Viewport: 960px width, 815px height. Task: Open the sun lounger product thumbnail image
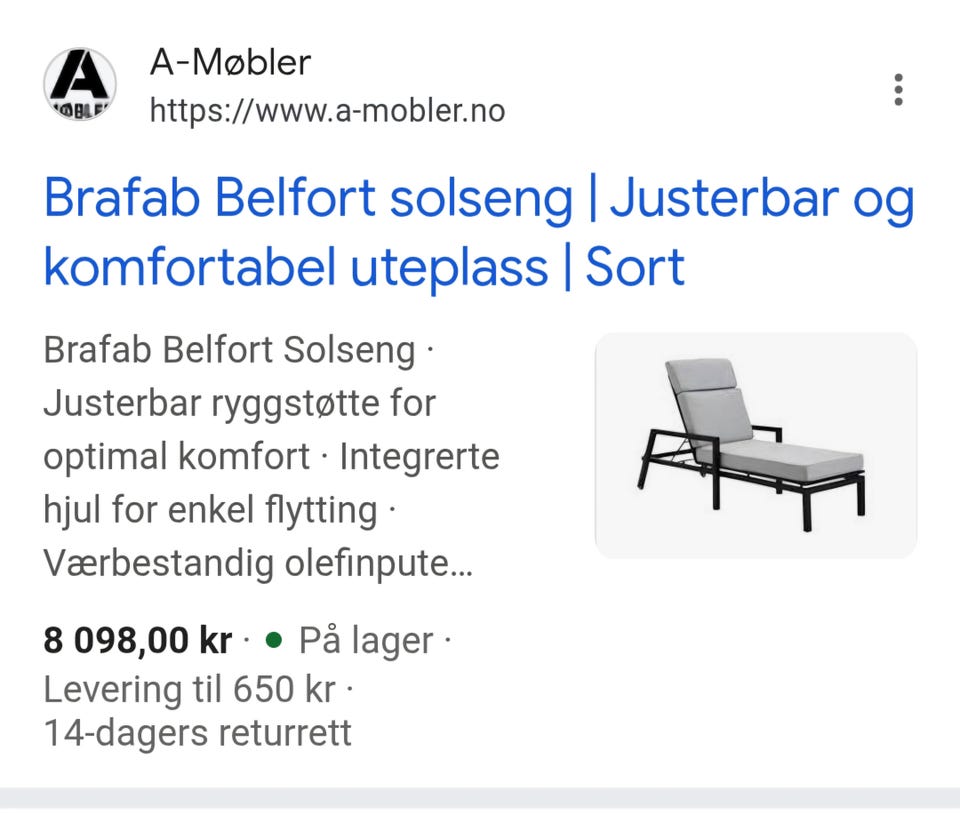[757, 445]
